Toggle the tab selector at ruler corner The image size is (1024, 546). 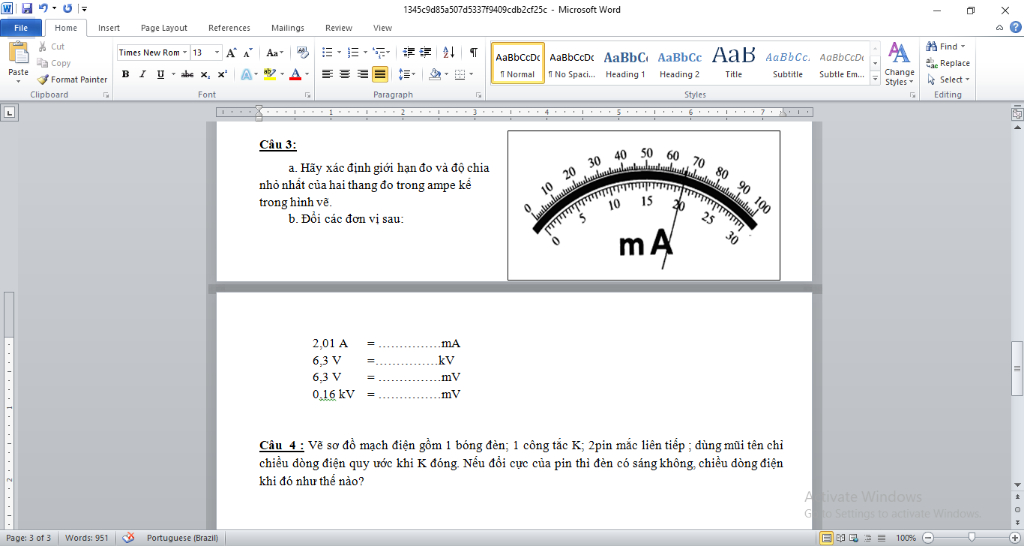9,113
